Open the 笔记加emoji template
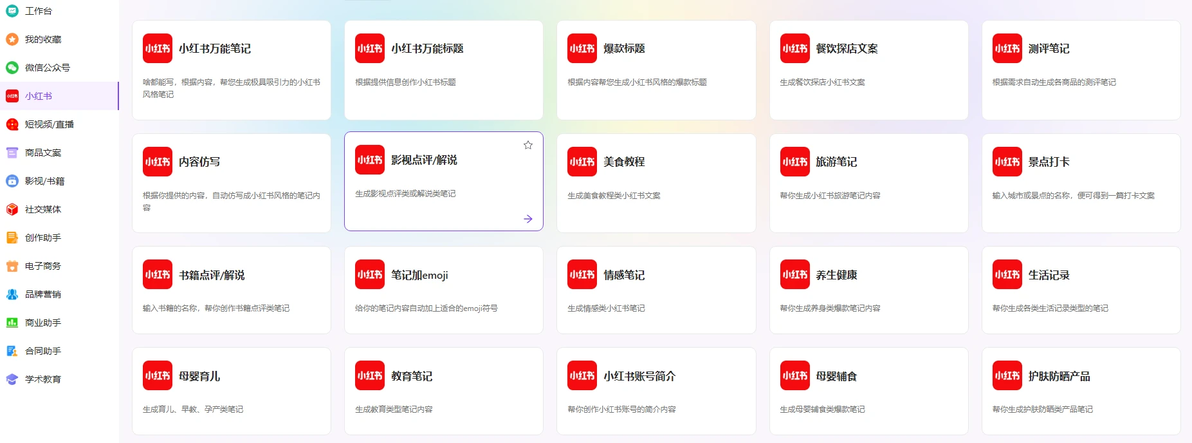 444,290
